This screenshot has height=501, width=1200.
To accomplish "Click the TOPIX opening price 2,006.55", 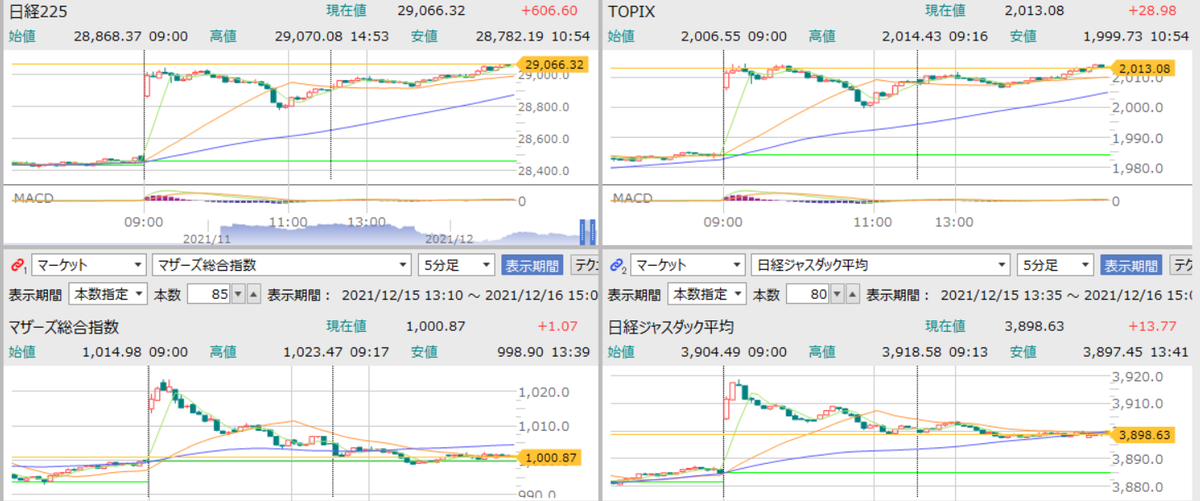I will pos(713,35).
